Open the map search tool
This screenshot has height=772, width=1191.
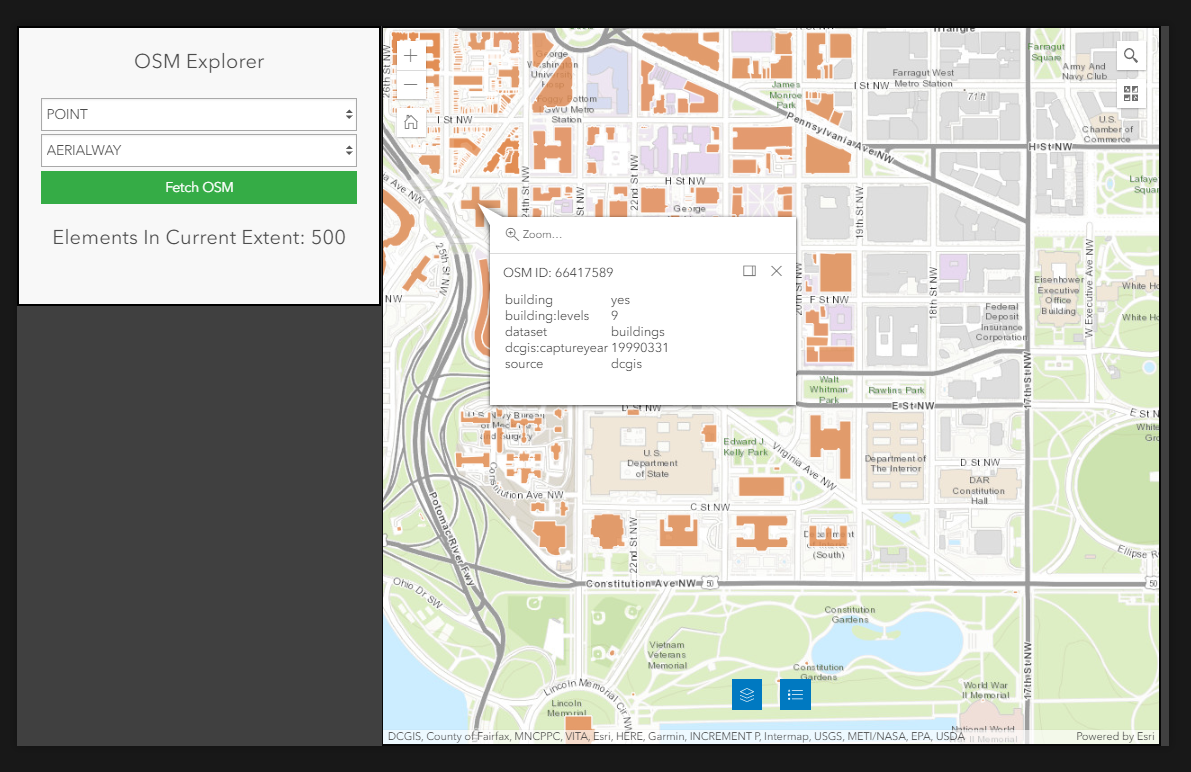(1130, 55)
